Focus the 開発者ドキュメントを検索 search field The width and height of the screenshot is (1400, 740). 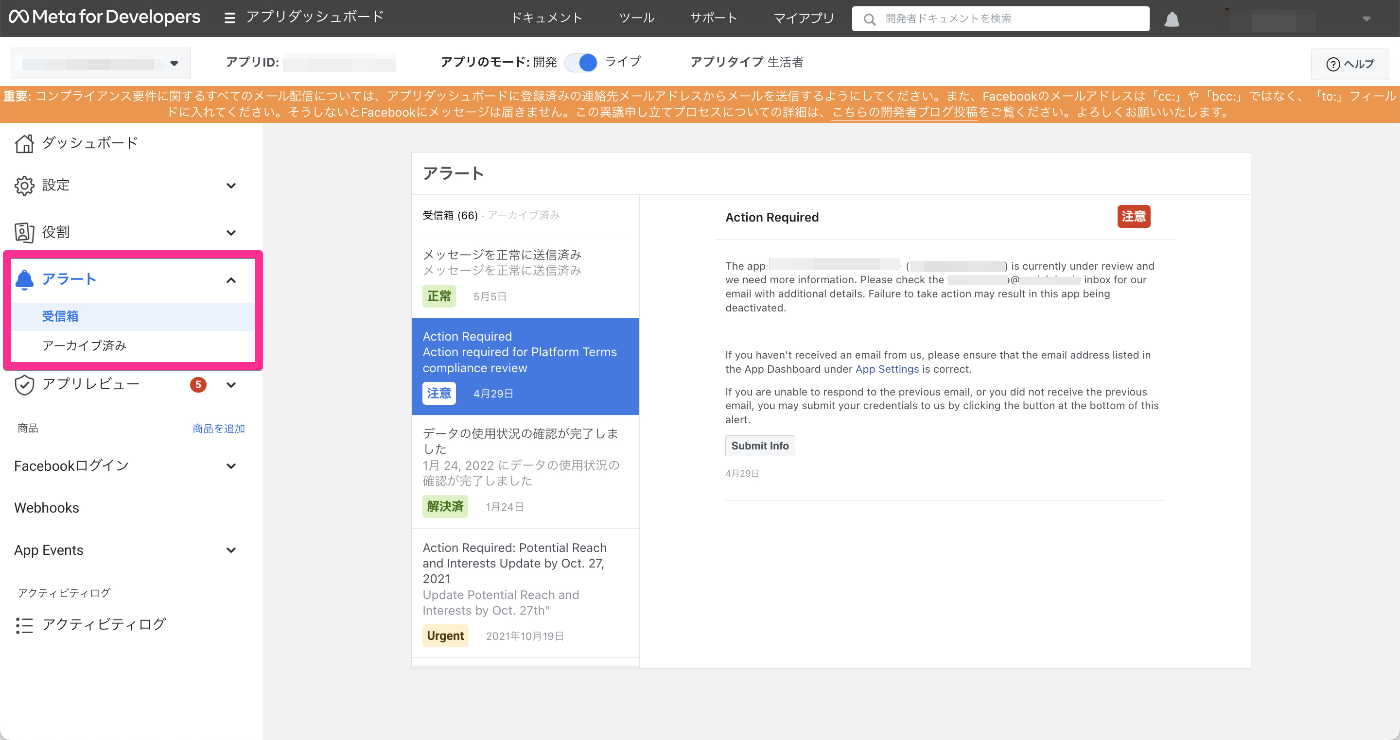click(x=1001, y=19)
